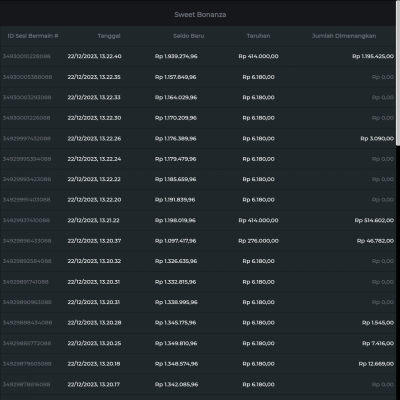This screenshot has width=400, height=400.
Task: Click session ID in the 13.20.37 row
Action: tap(27, 241)
